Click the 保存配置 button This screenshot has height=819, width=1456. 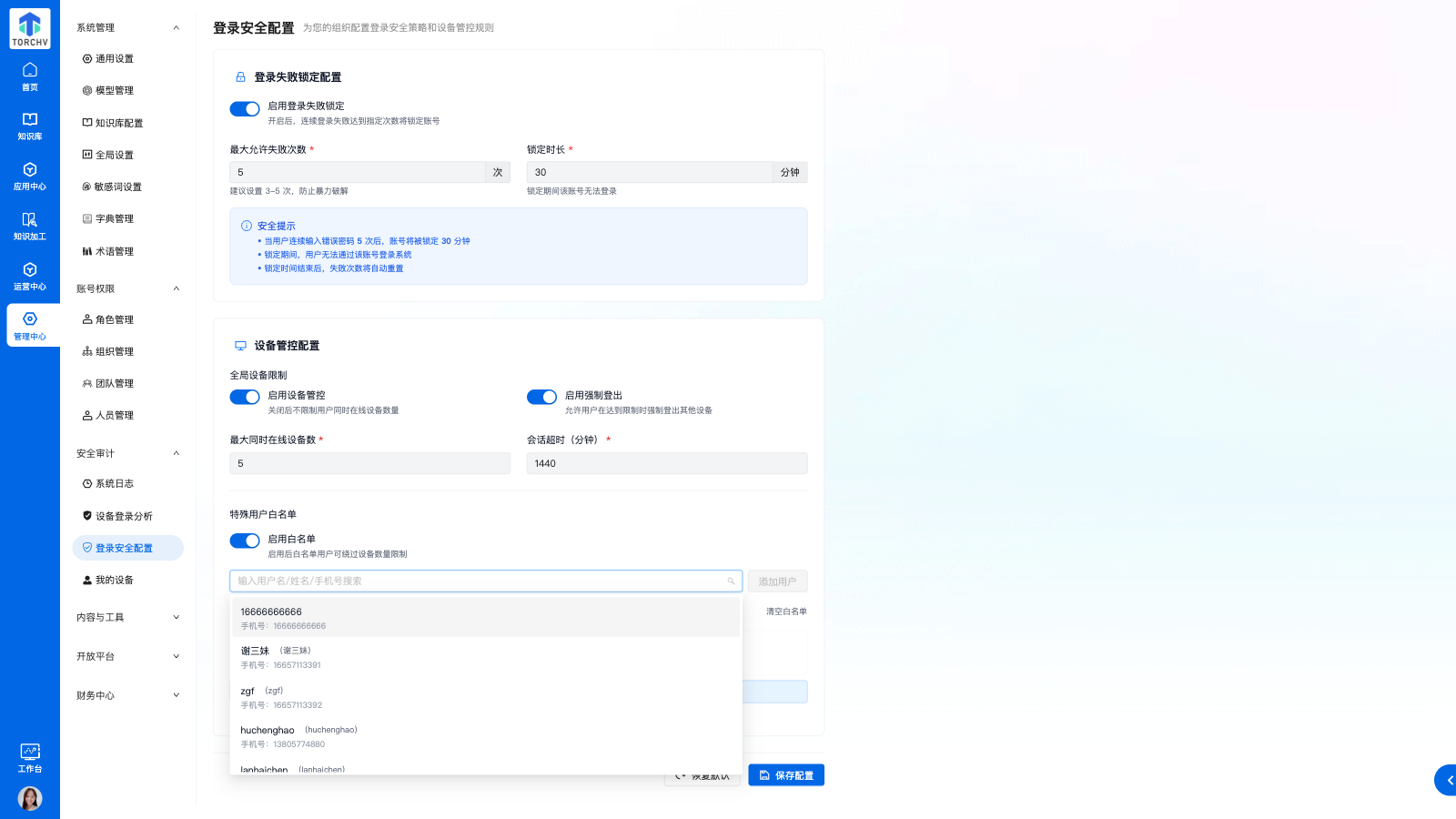point(786,775)
